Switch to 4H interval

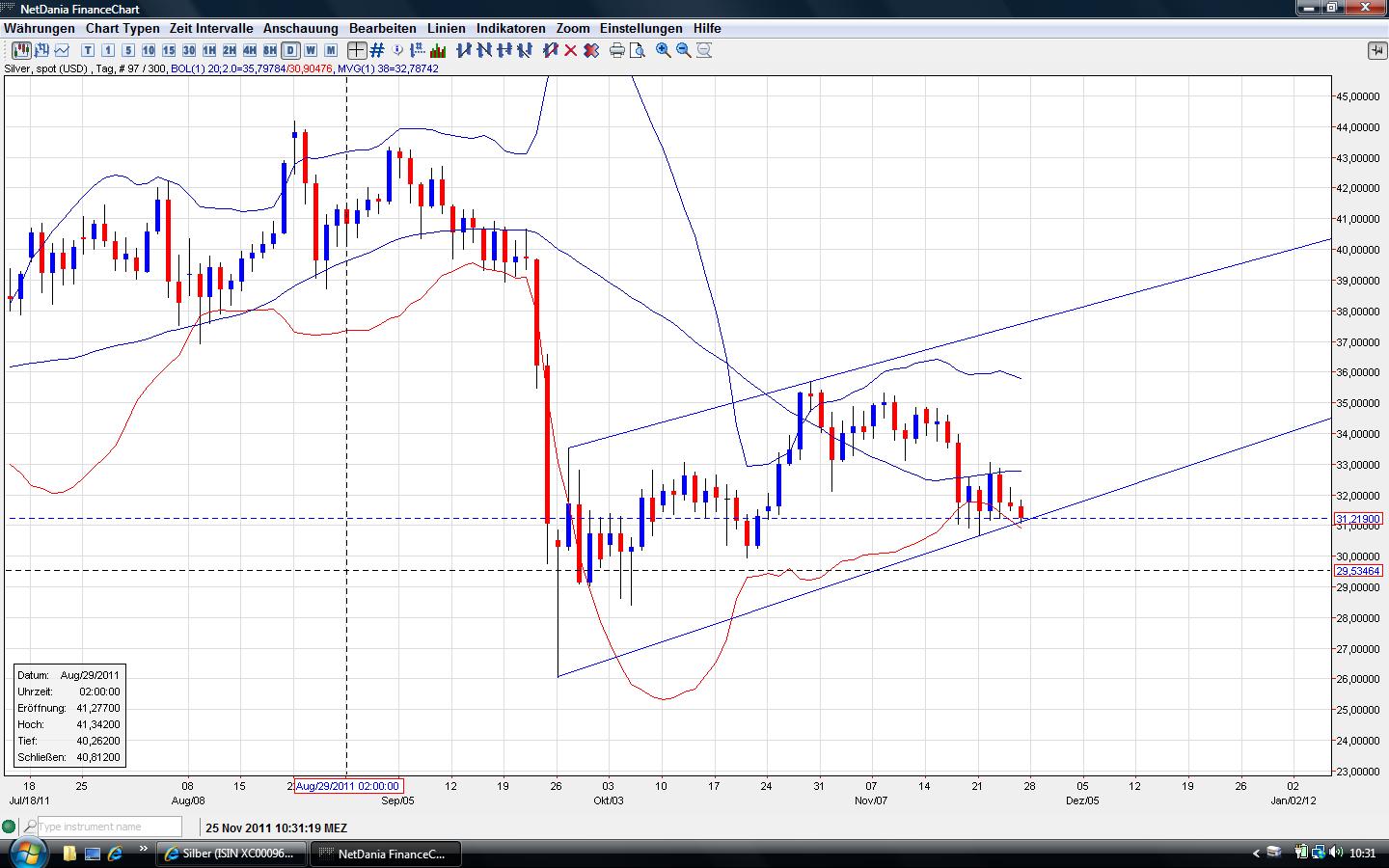pos(250,50)
